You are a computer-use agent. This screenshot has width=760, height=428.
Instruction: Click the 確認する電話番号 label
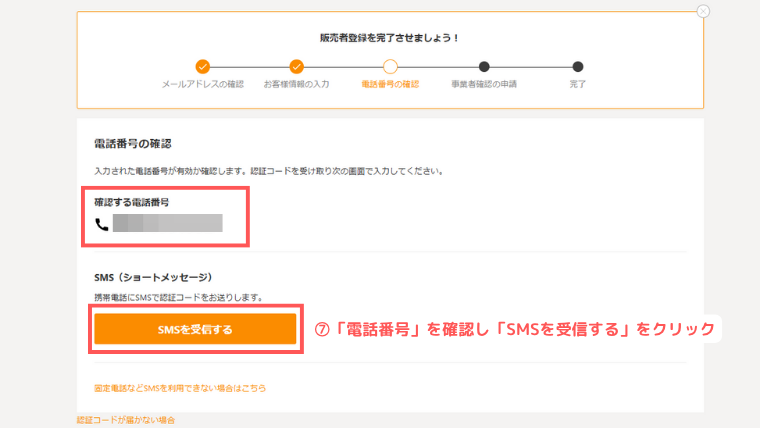click(132, 202)
